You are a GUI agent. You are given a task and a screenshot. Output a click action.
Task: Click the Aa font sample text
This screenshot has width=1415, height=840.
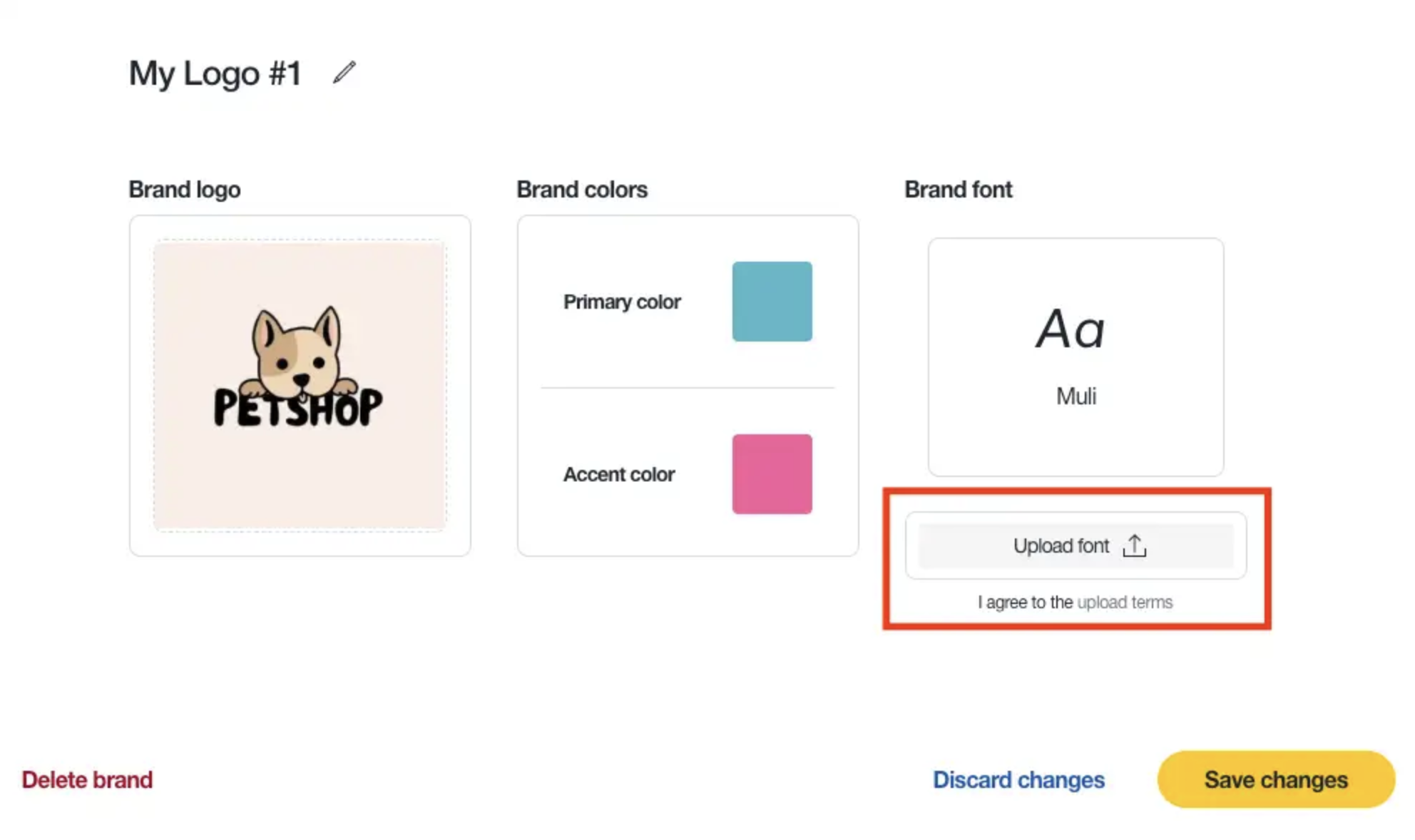pyautogui.click(x=1071, y=329)
